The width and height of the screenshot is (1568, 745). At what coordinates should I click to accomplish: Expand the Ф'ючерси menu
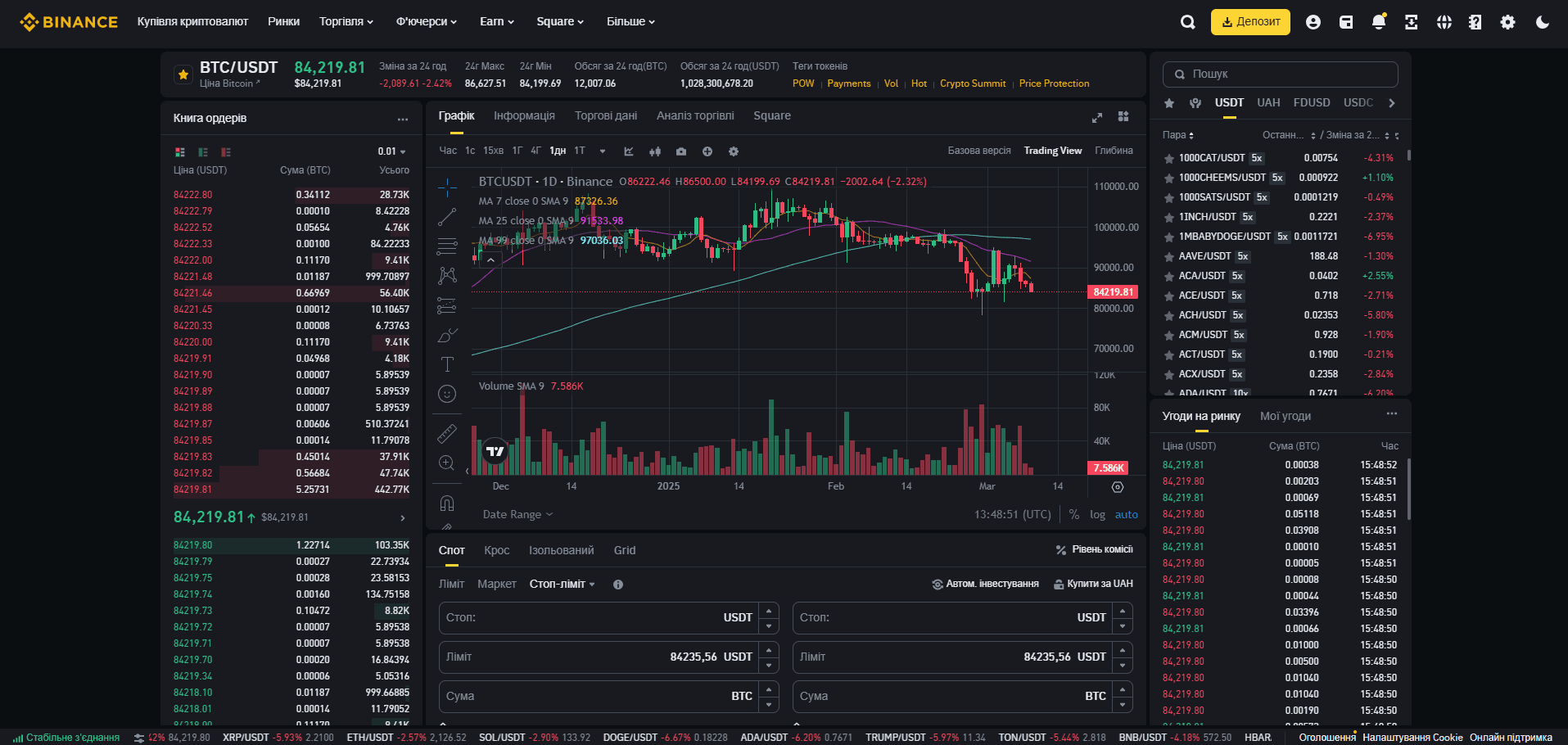pyautogui.click(x=427, y=21)
